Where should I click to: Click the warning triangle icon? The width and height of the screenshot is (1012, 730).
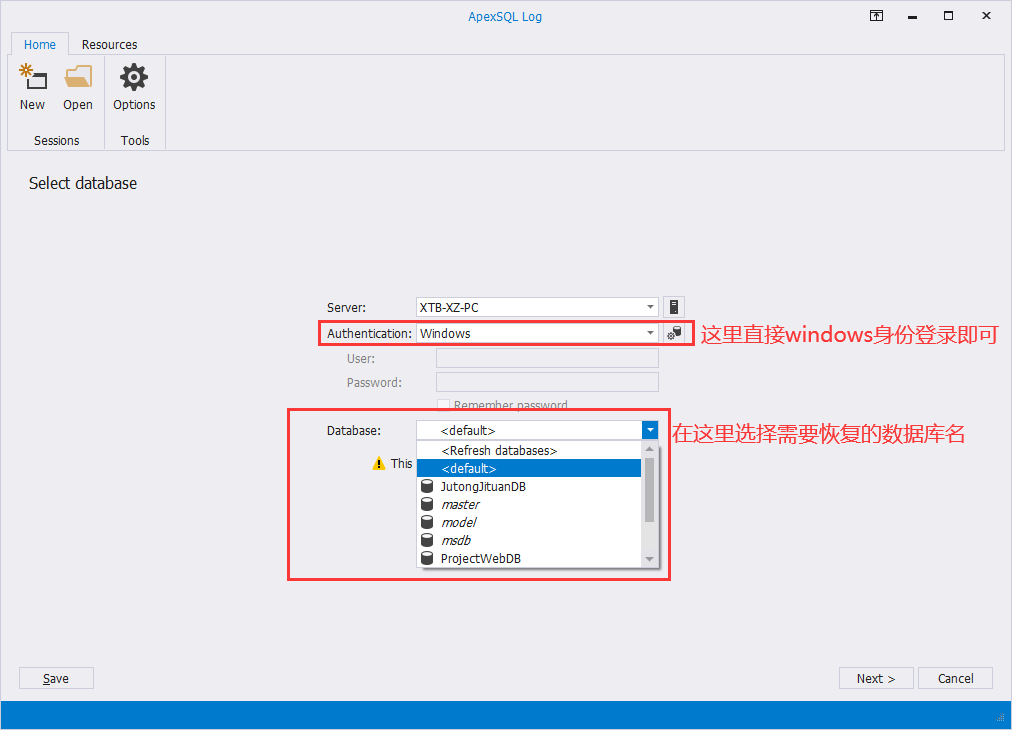click(379, 463)
